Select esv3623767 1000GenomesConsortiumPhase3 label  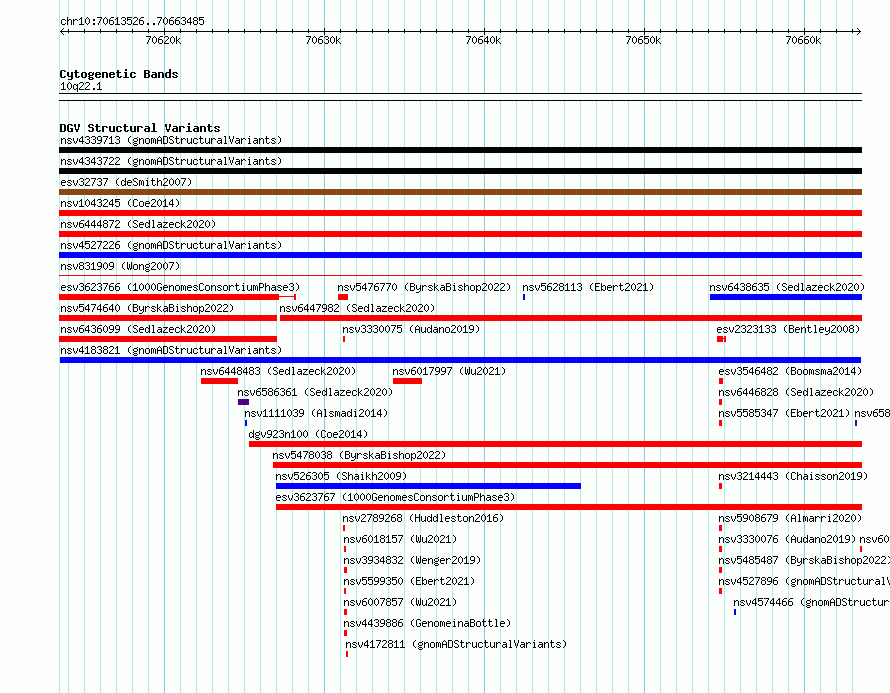coord(395,497)
